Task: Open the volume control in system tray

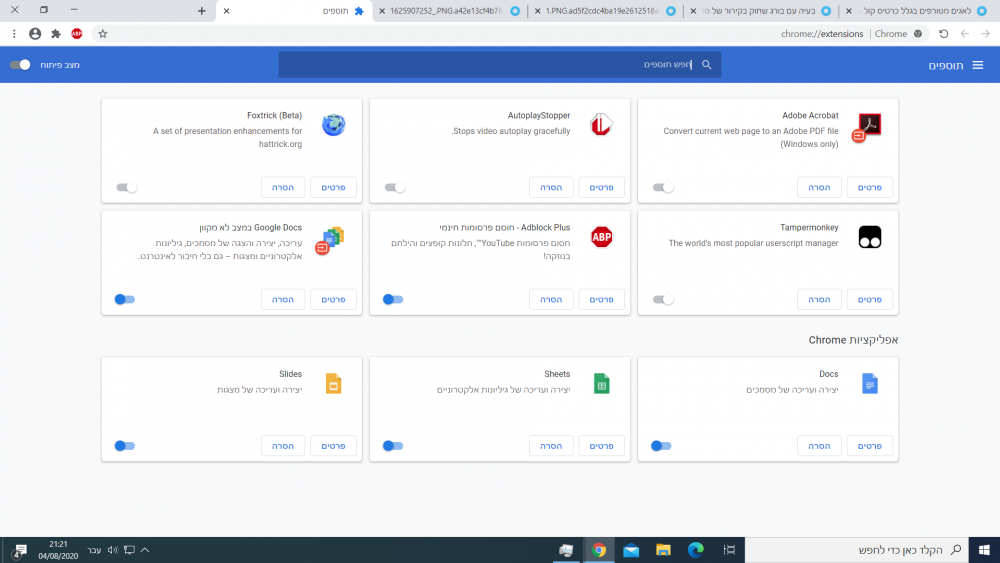Action: 113,550
